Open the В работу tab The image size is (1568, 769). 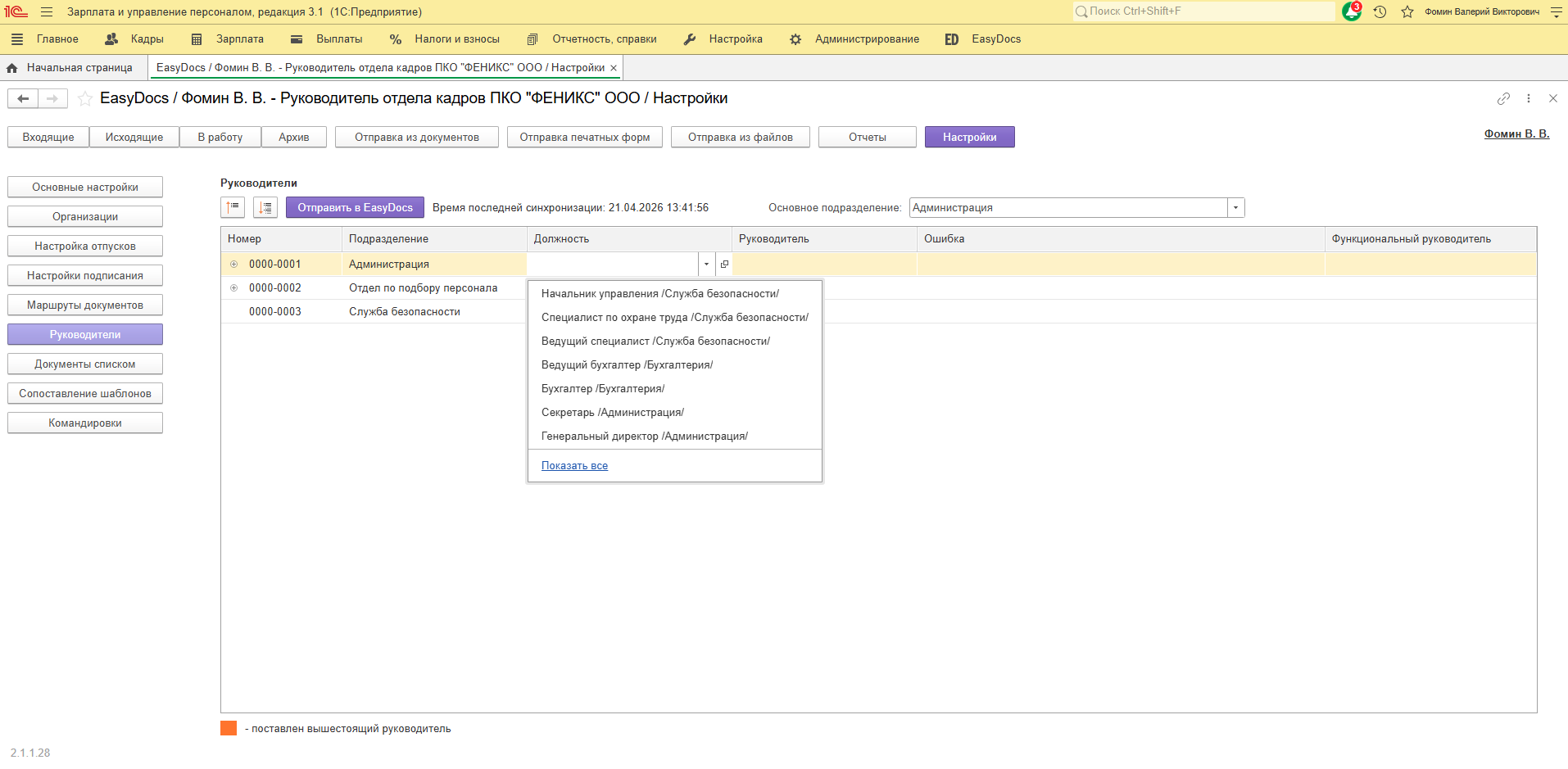(x=220, y=138)
